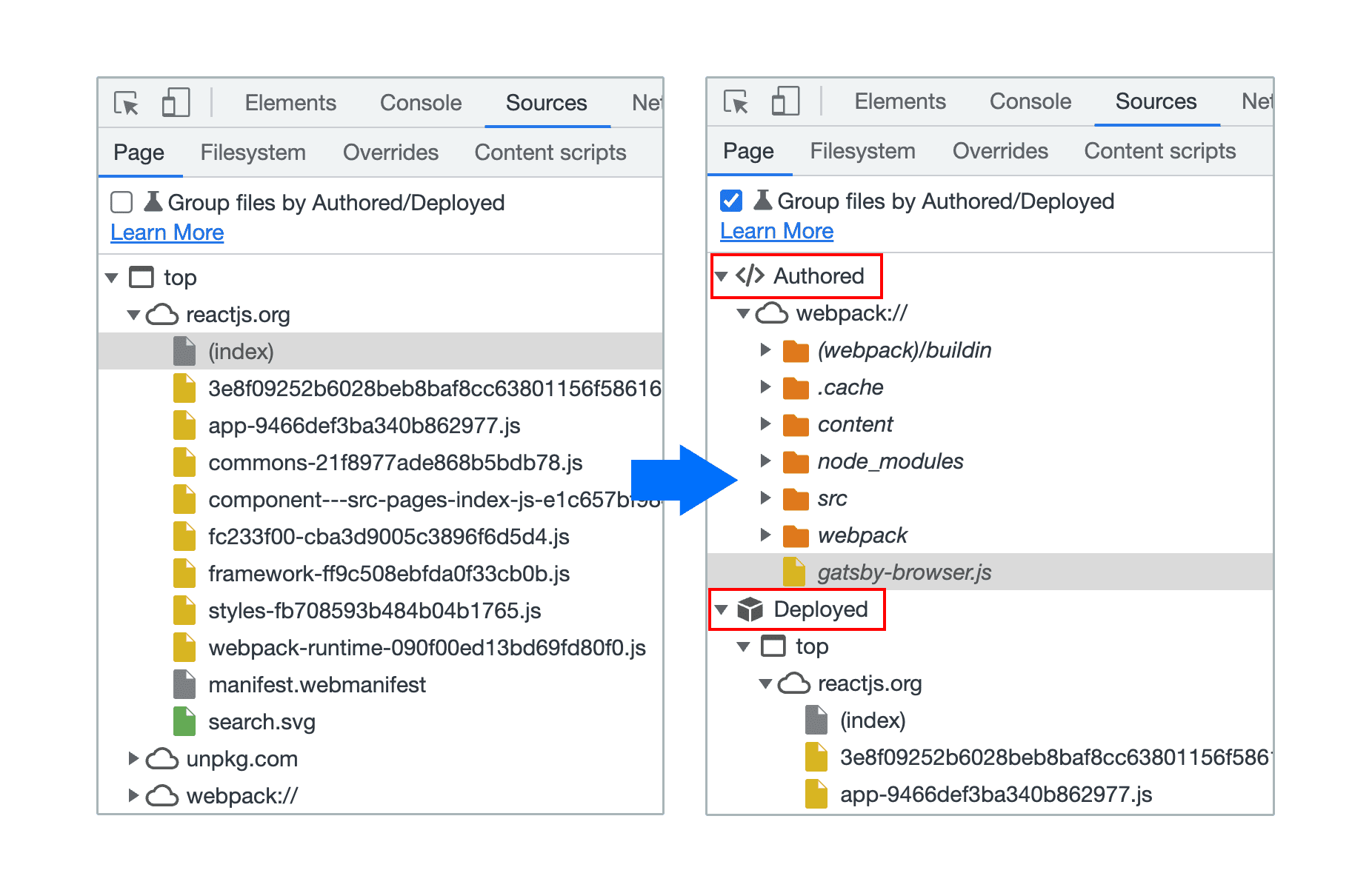Click the src folder icon

pyautogui.click(x=796, y=498)
